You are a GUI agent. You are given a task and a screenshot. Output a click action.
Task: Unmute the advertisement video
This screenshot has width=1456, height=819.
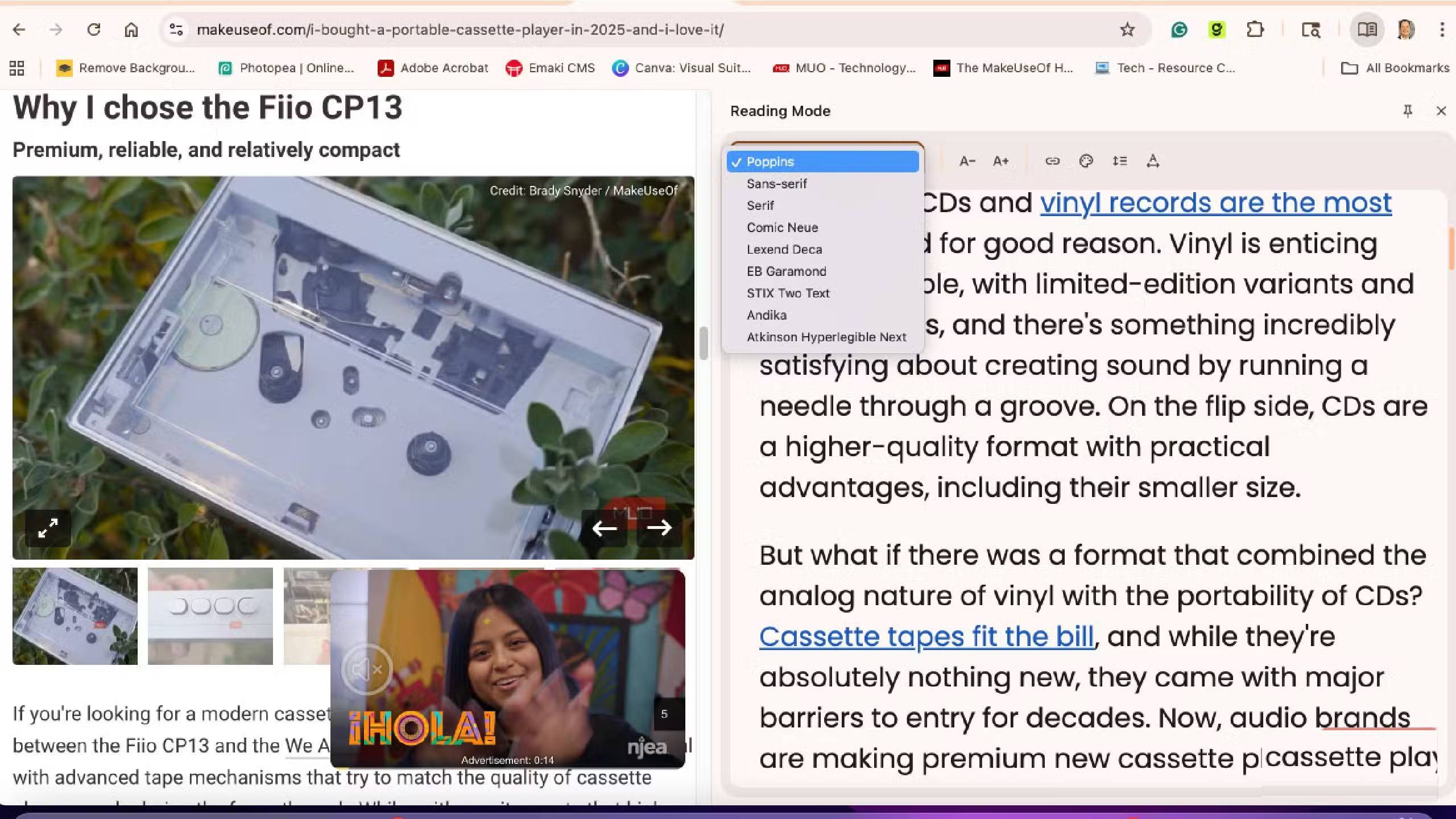tap(367, 669)
